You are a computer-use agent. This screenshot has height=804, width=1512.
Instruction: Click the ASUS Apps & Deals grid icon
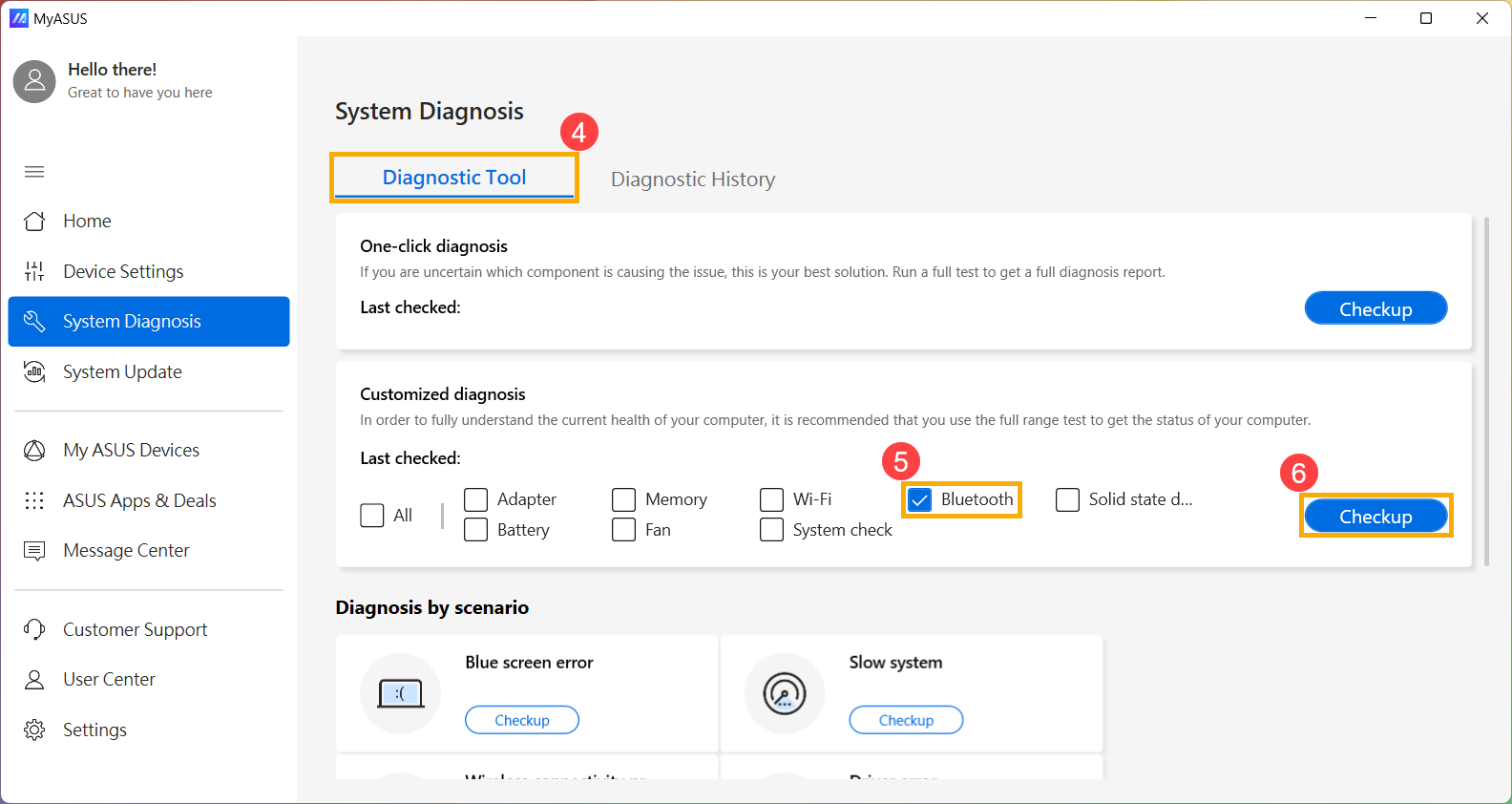[x=34, y=500]
